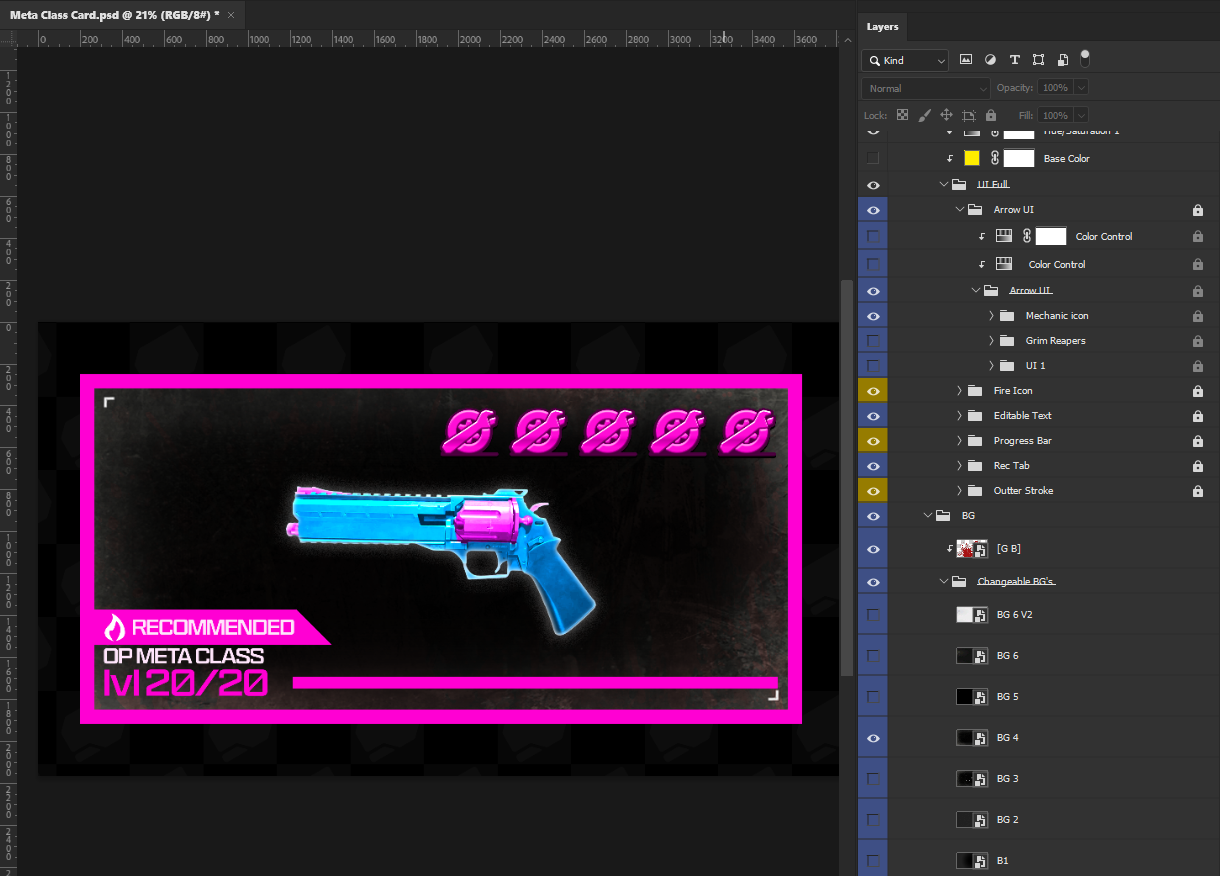
Task: Select the B1 layer name
Action: tap(1003, 861)
